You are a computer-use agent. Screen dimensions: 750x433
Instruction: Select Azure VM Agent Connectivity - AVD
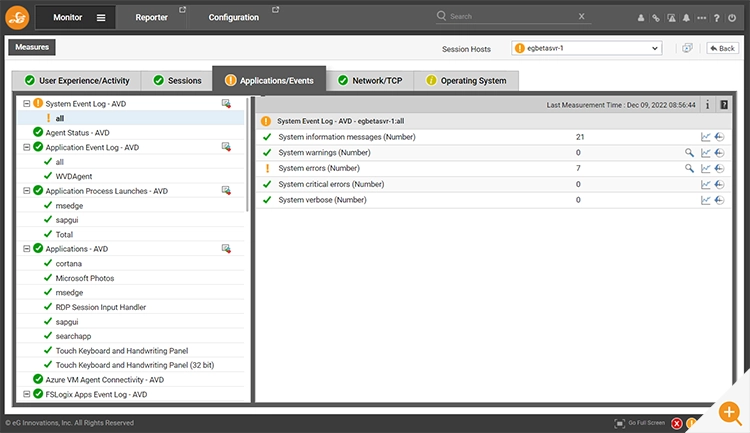coord(105,379)
